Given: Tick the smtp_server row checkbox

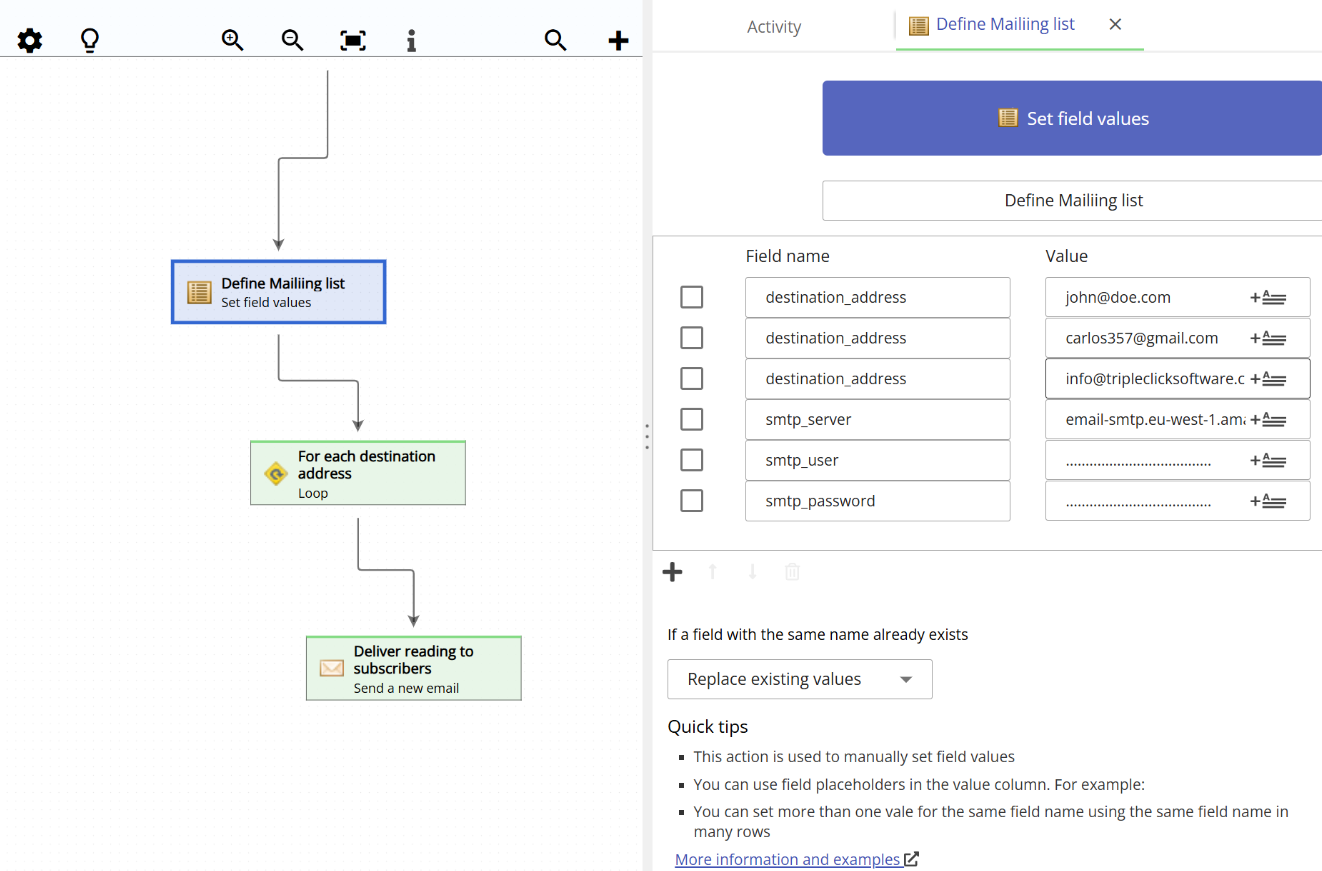Looking at the screenshot, I should (x=691, y=419).
